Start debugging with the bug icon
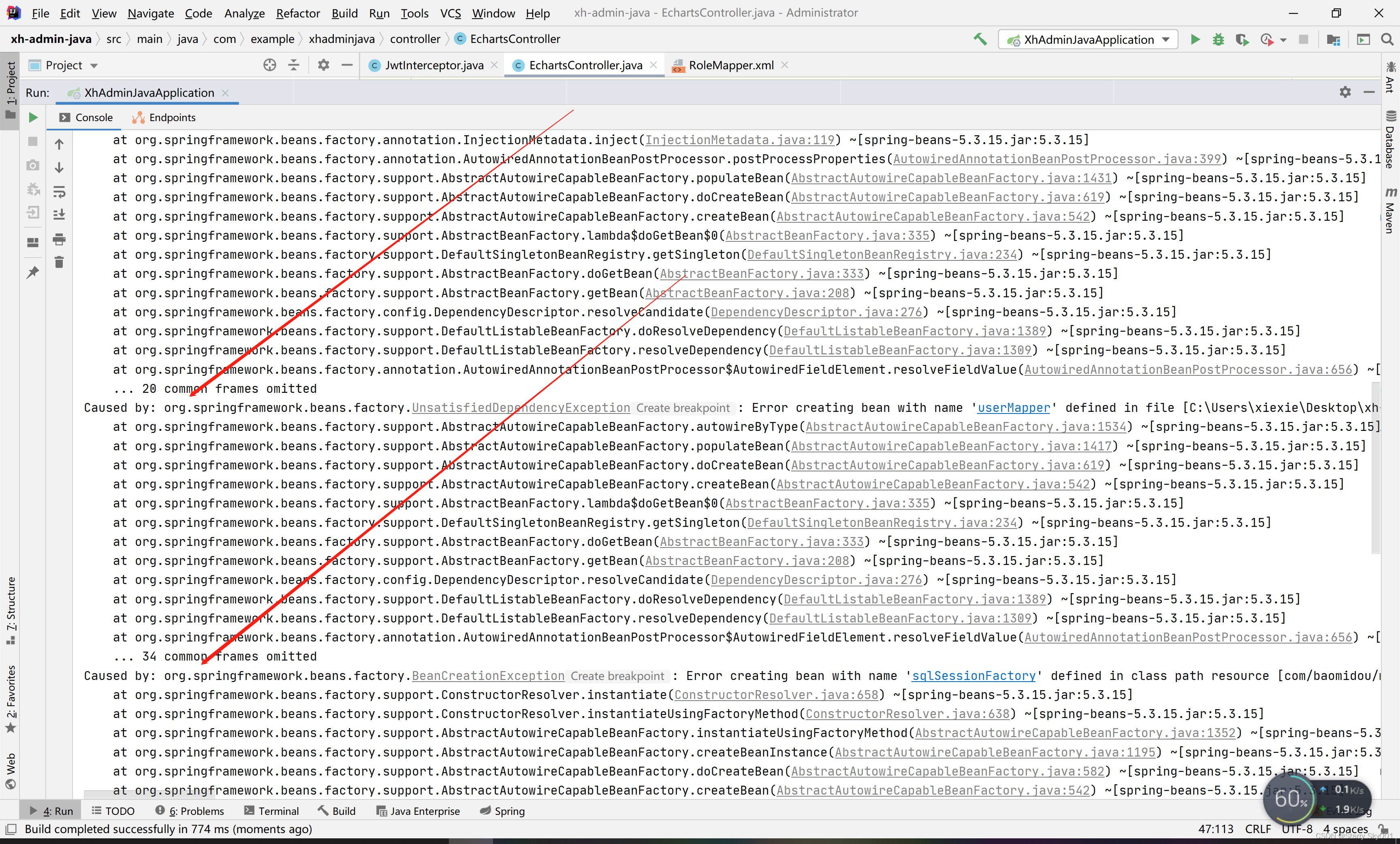Screen dimensions: 1400x844 [x=1218, y=39]
